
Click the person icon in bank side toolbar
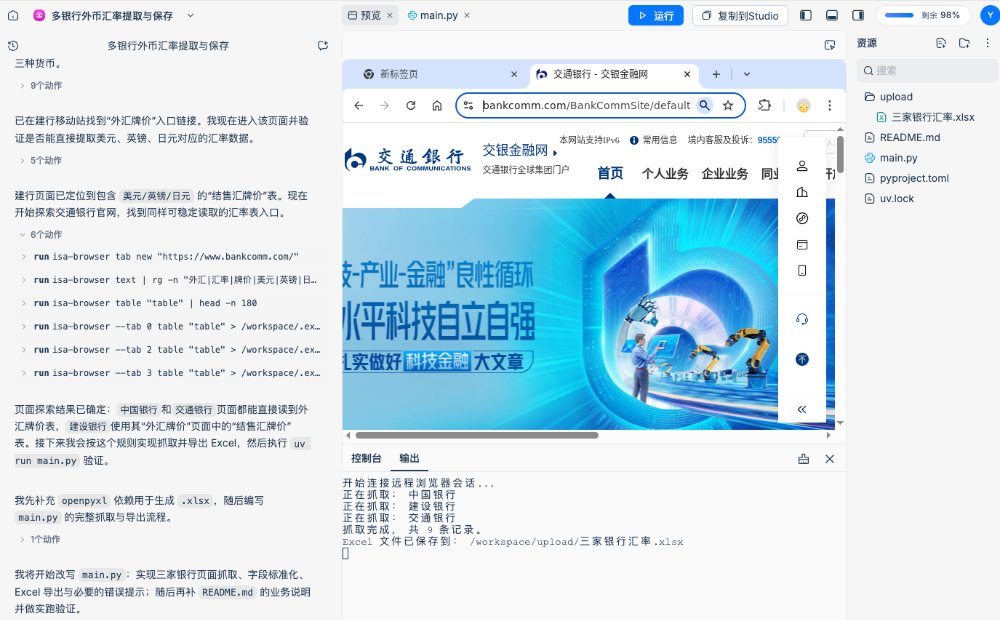click(x=802, y=166)
